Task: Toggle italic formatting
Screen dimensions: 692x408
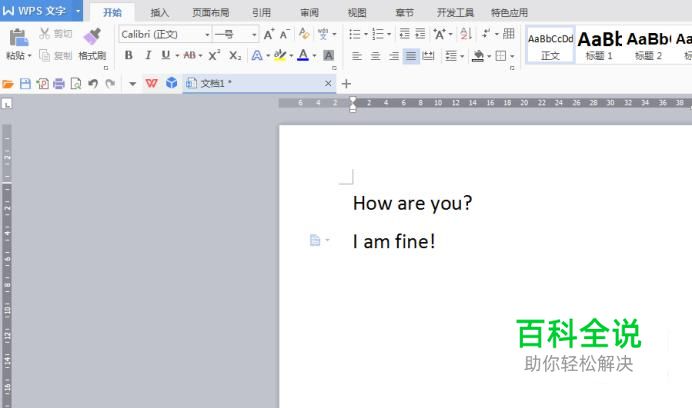Action: pyautogui.click(x=148, y=55)
